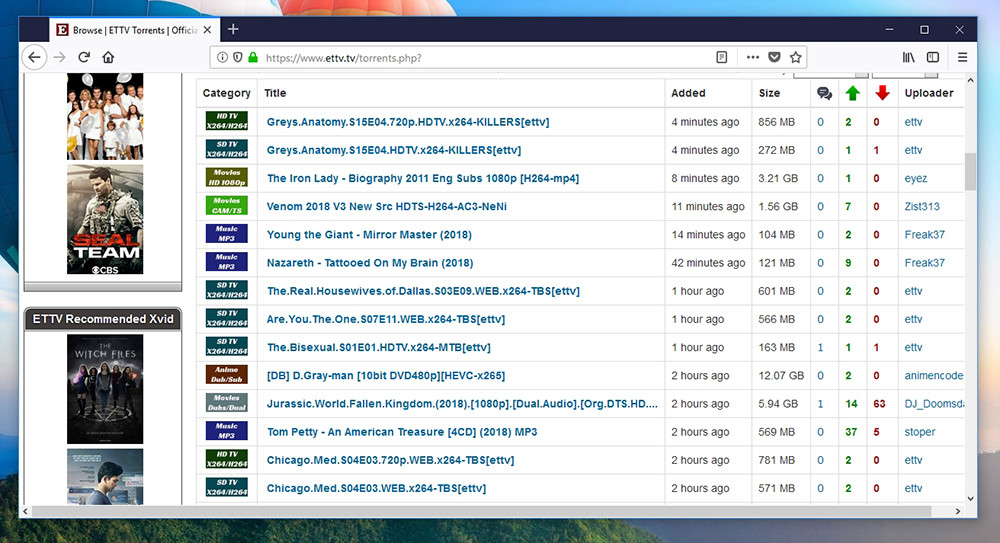Image resolution: width=1000 pixels, height=543 pixels.
Task: Show sidebars toolbar icon
Action: pyautogui.click(x=933, y=57)
